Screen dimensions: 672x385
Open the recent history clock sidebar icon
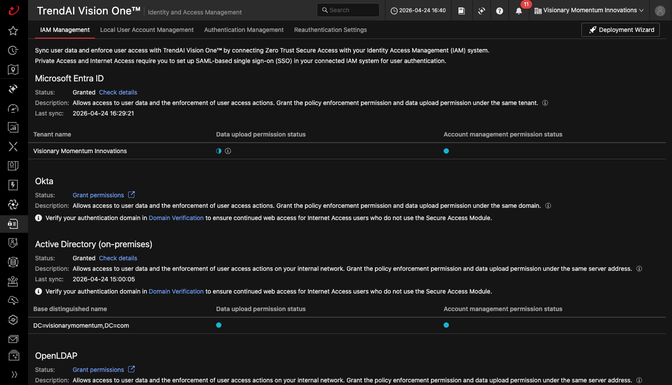(x=13, y=50)
